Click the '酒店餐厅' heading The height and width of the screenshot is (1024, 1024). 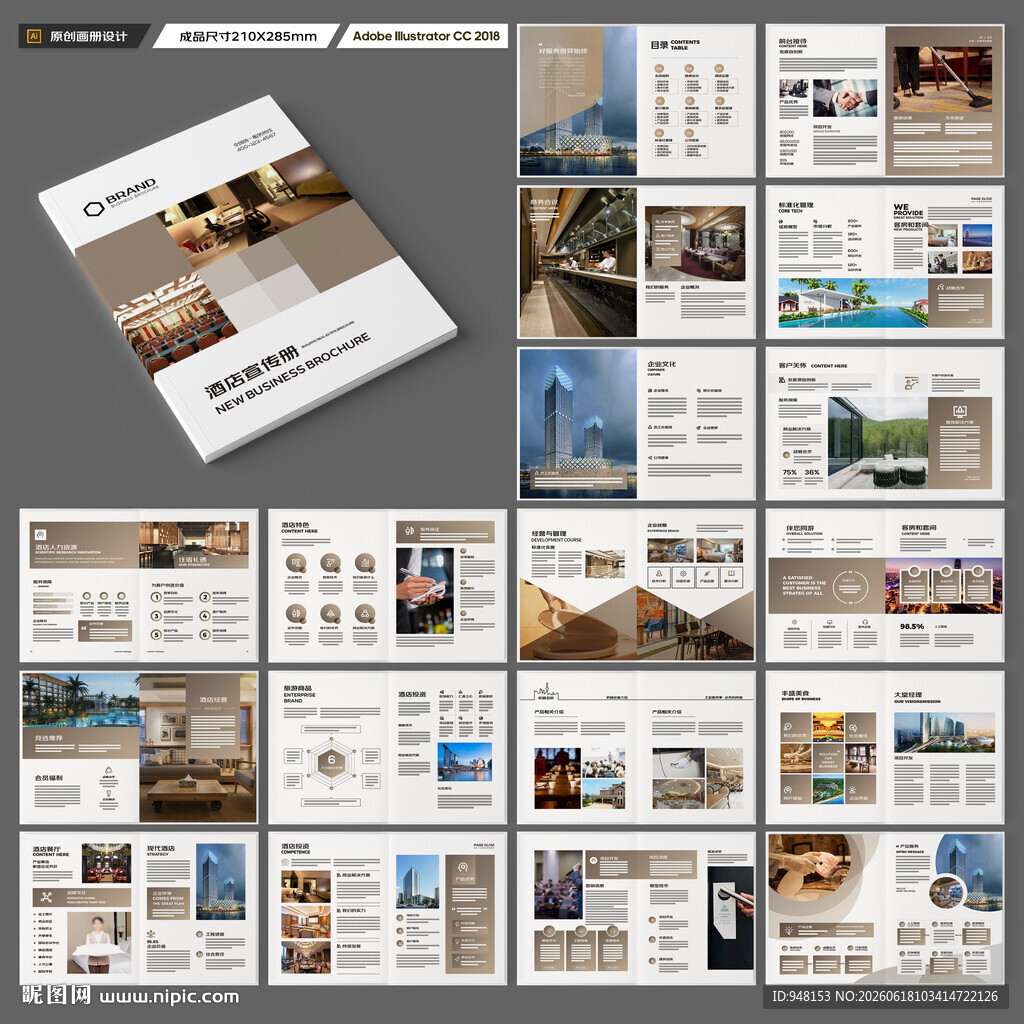coord(46,848)
